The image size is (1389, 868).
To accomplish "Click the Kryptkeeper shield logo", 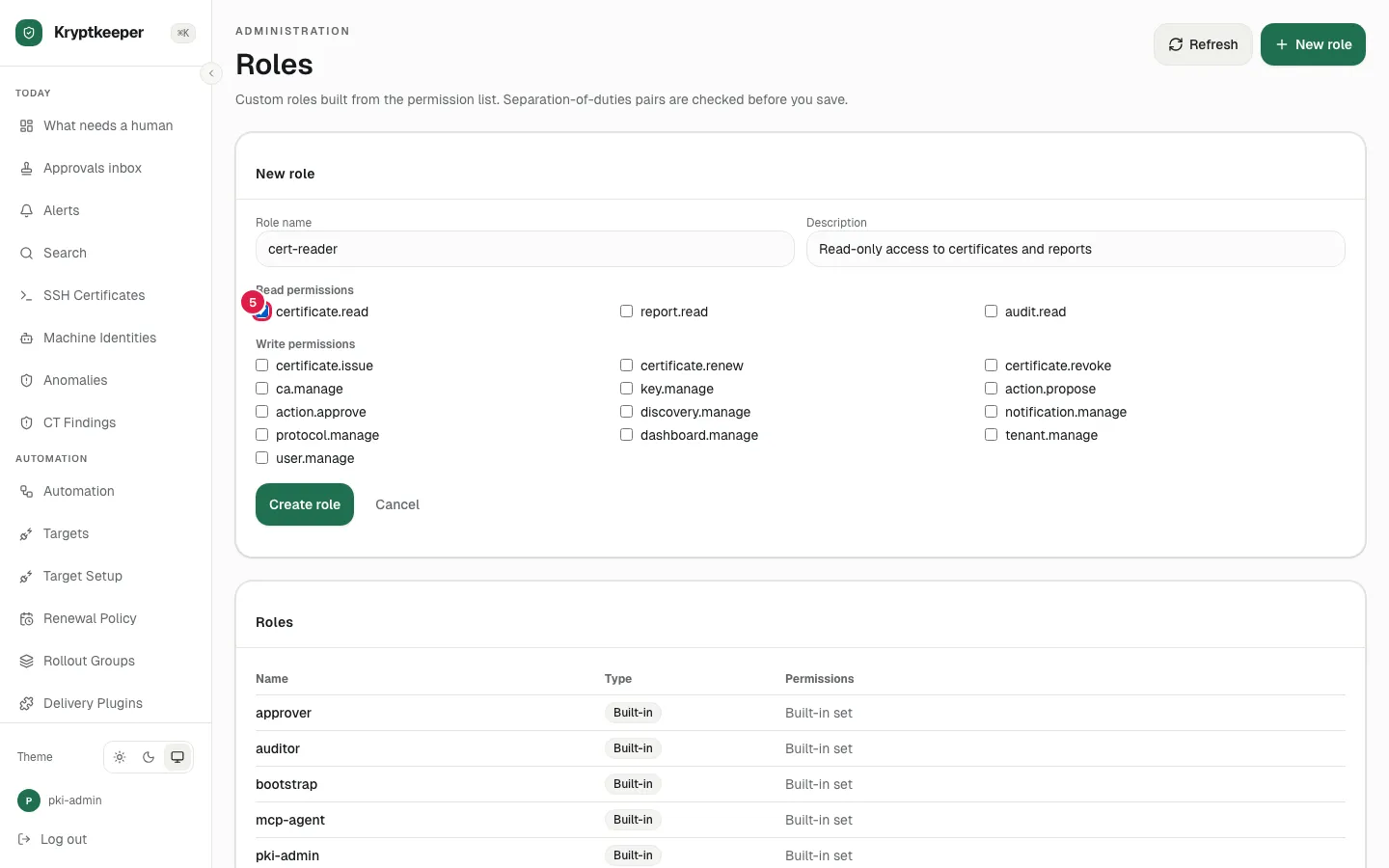I will [x=29, y=33].
